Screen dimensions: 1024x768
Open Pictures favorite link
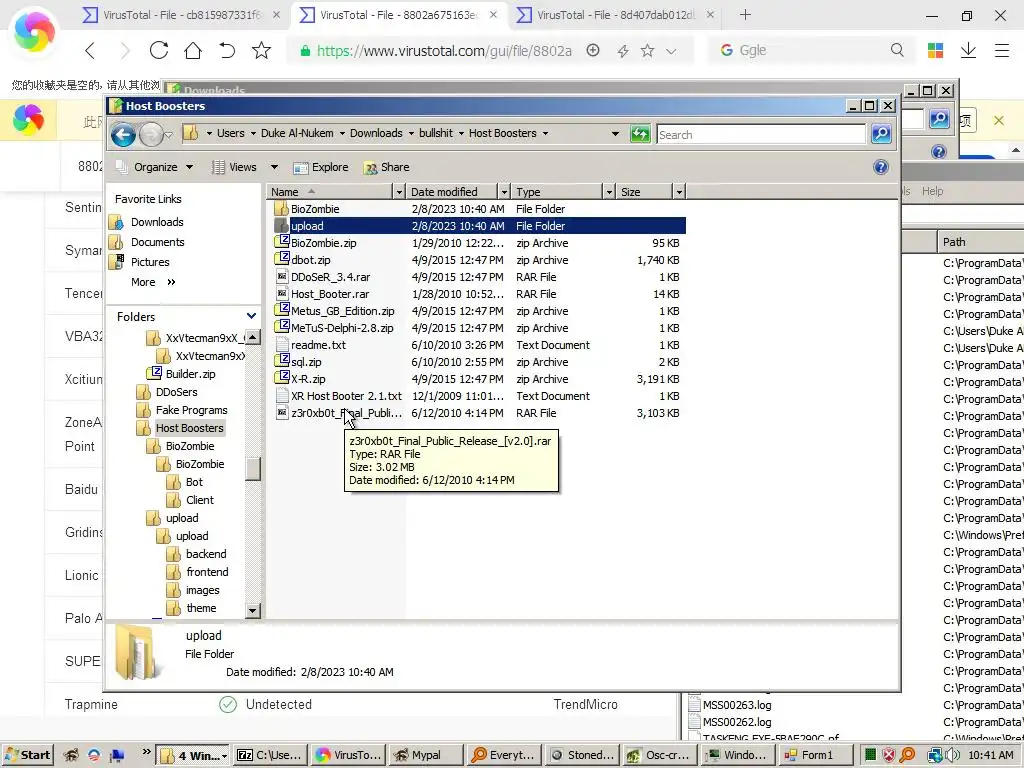[150, 262]
